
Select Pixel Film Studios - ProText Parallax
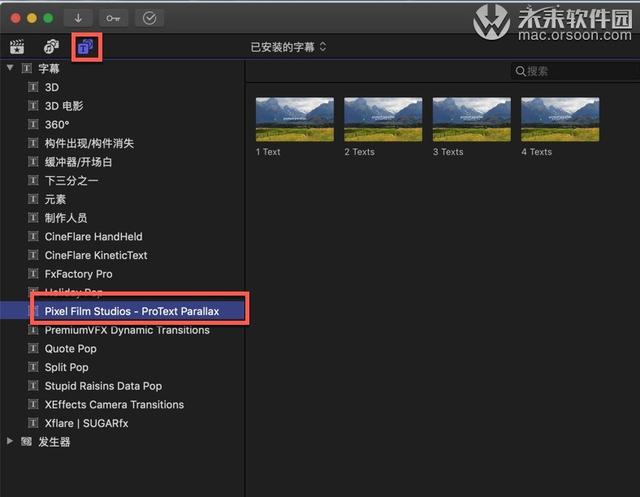point(132,311)
